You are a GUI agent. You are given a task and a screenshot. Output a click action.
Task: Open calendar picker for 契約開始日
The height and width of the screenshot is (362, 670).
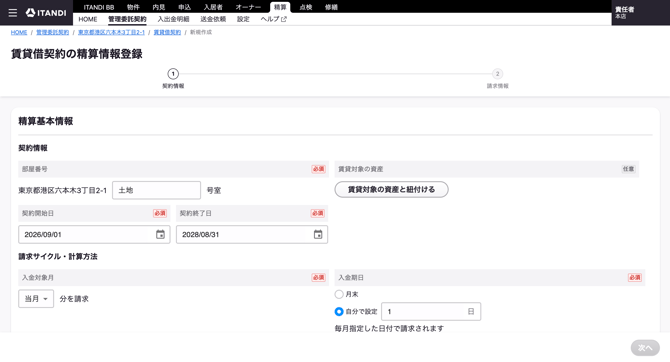(160, 234)
